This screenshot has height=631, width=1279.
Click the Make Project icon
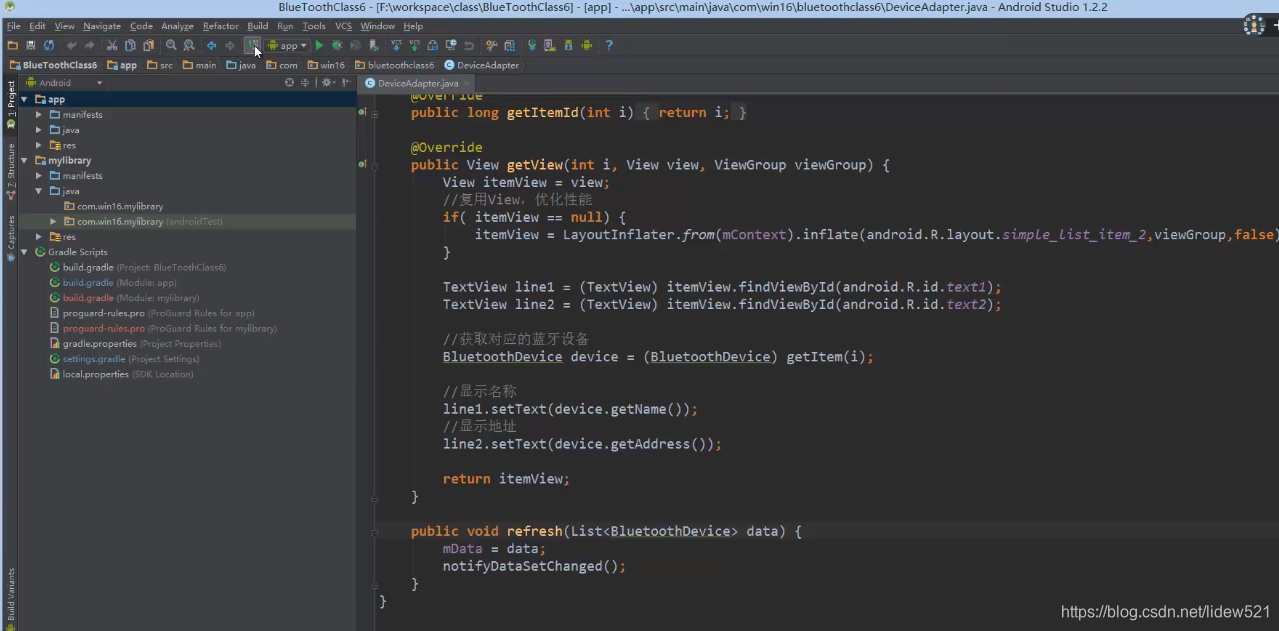pos(252,45)
